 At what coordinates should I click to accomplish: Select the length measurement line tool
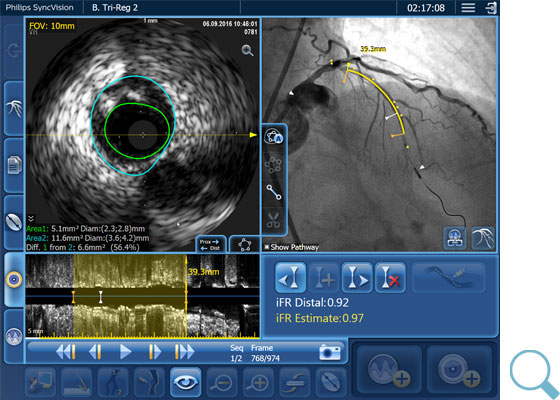click(274, 192)
